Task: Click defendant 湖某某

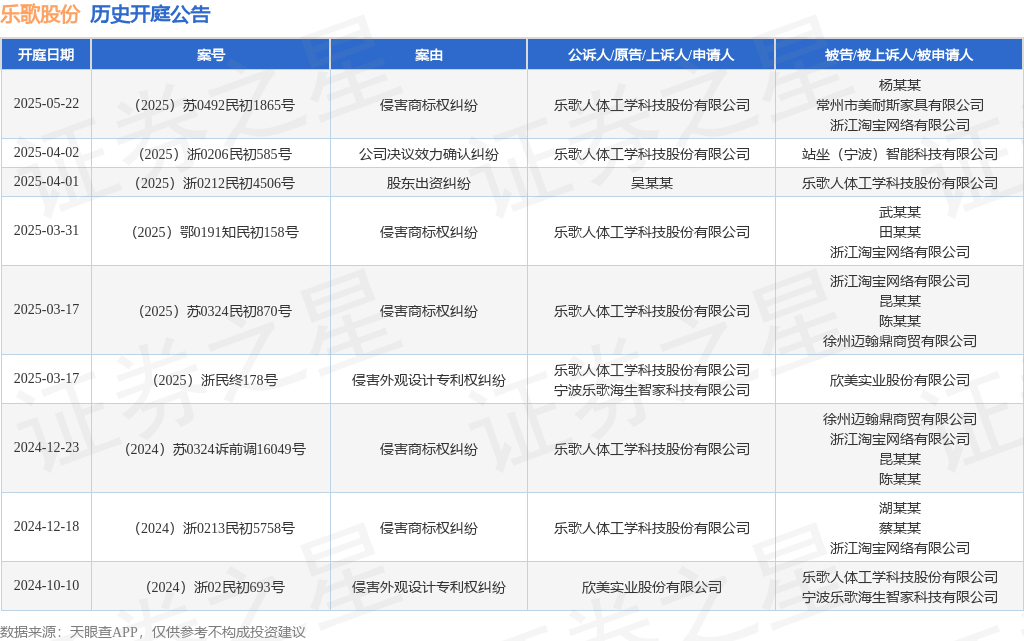Action: [x=899, y=508]
